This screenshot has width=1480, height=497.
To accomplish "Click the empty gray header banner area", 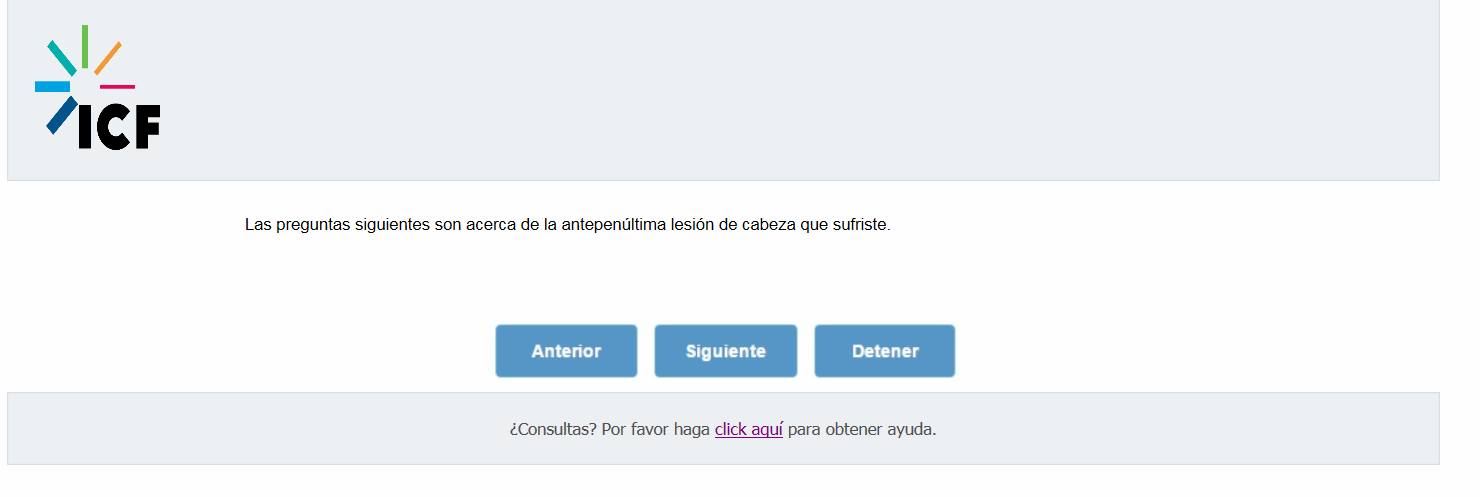I will (x=800, y=90).
